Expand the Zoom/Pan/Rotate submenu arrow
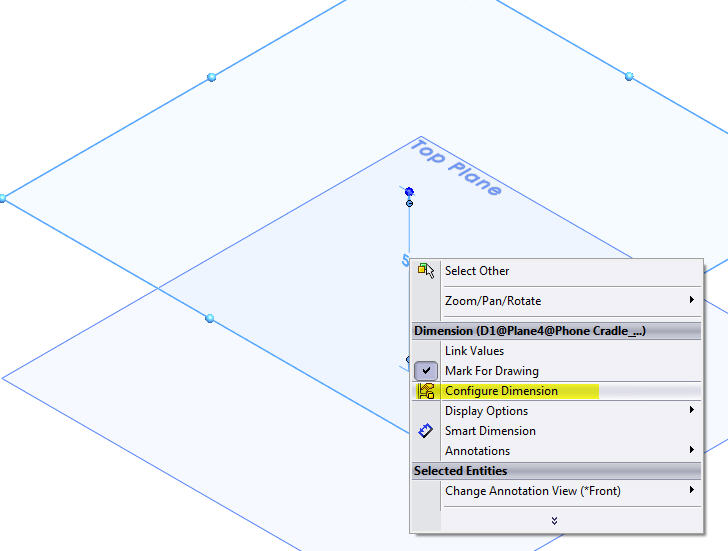The image size is (728, 551). [691, 300]
